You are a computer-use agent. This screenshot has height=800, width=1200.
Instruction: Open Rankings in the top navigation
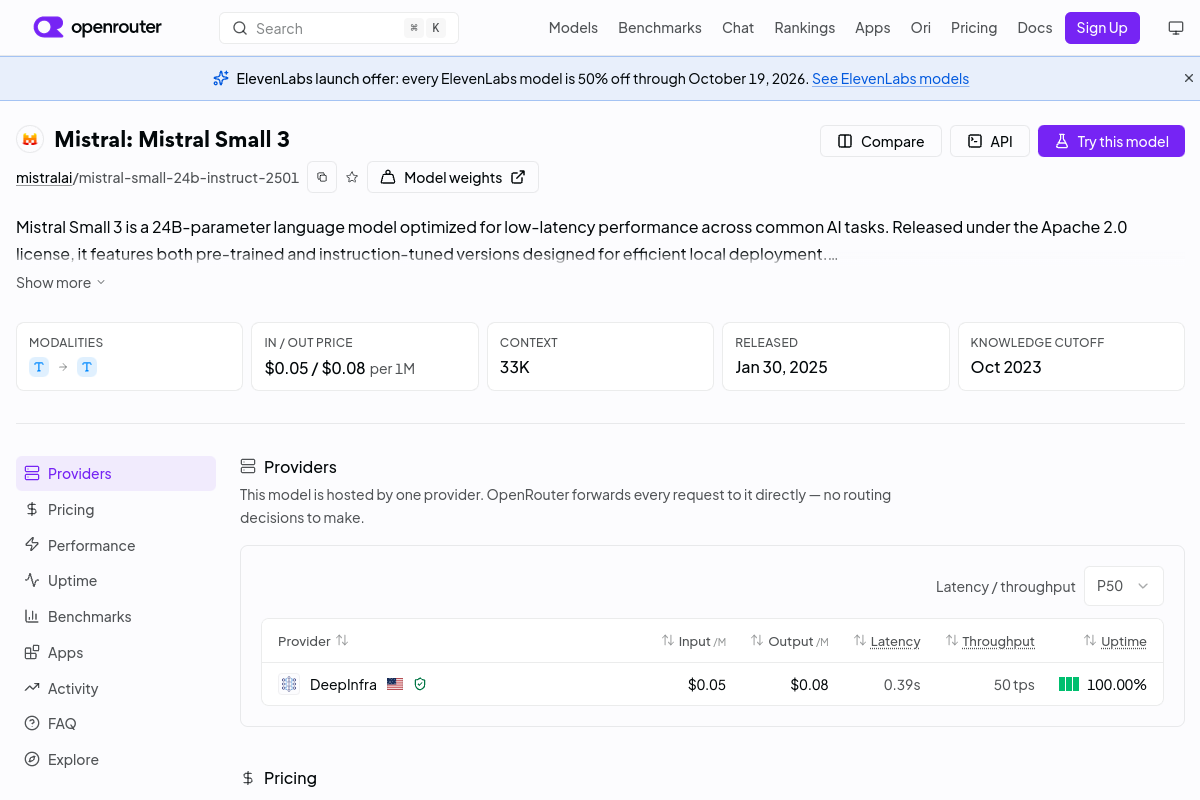tap(805, 28)
